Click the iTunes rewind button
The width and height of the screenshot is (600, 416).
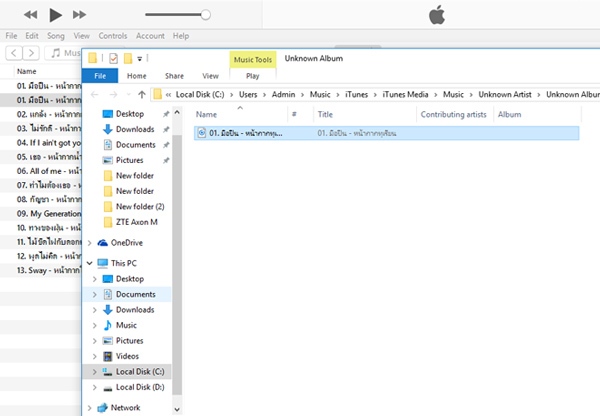tap(31, 15)
